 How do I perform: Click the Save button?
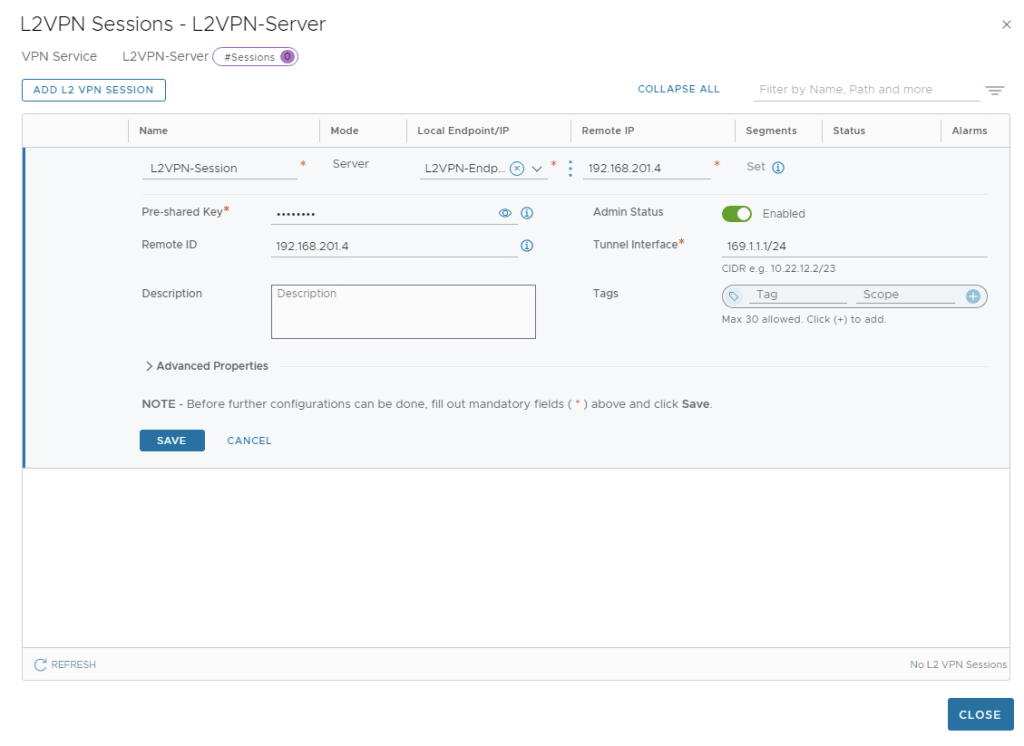click(171, 441)
